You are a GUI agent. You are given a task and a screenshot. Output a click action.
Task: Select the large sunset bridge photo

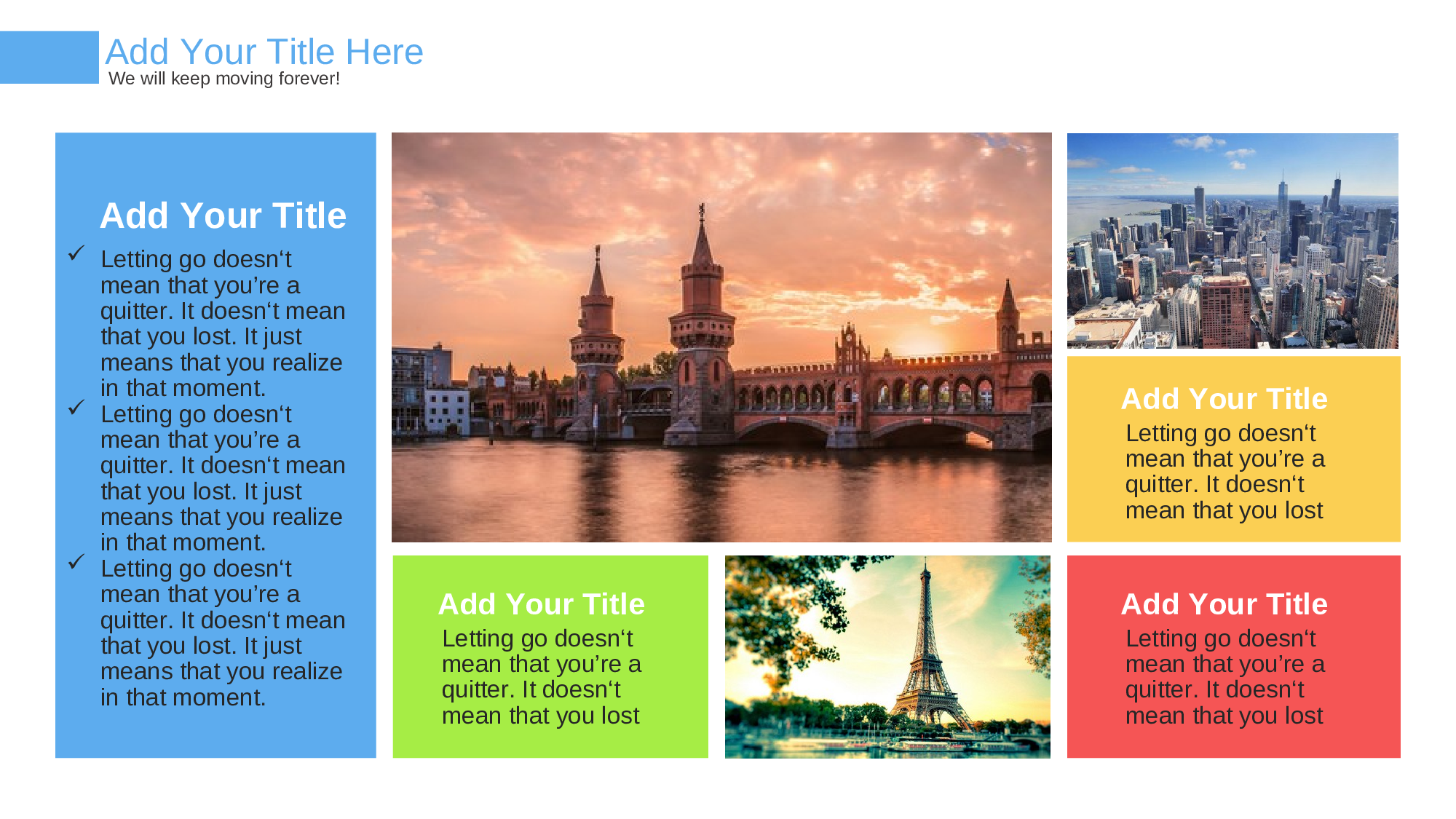pyautogui.click(x=721, y=336)
